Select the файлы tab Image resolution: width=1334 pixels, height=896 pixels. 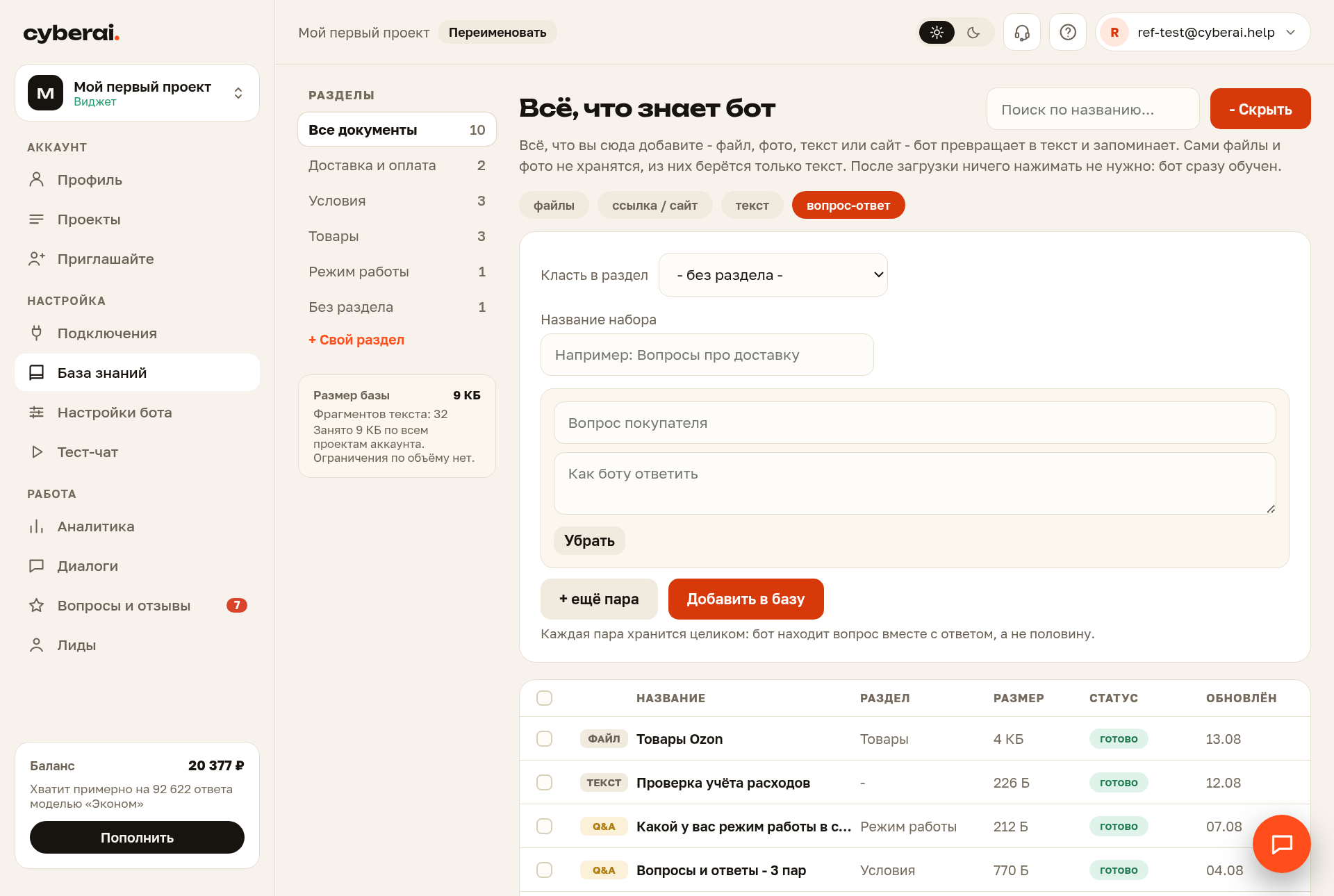(554, 206)
